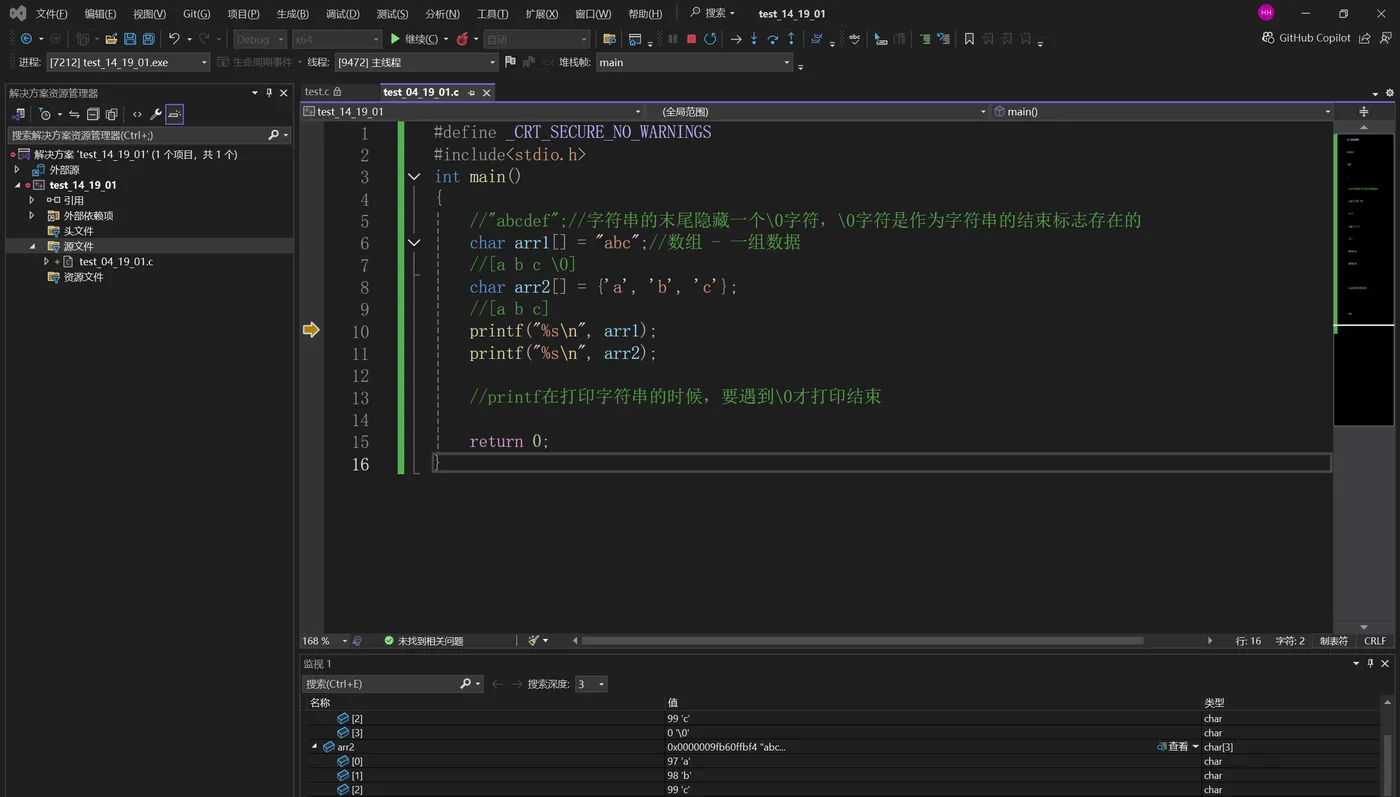Open the Git(G) menu

(x=197, y=14)
